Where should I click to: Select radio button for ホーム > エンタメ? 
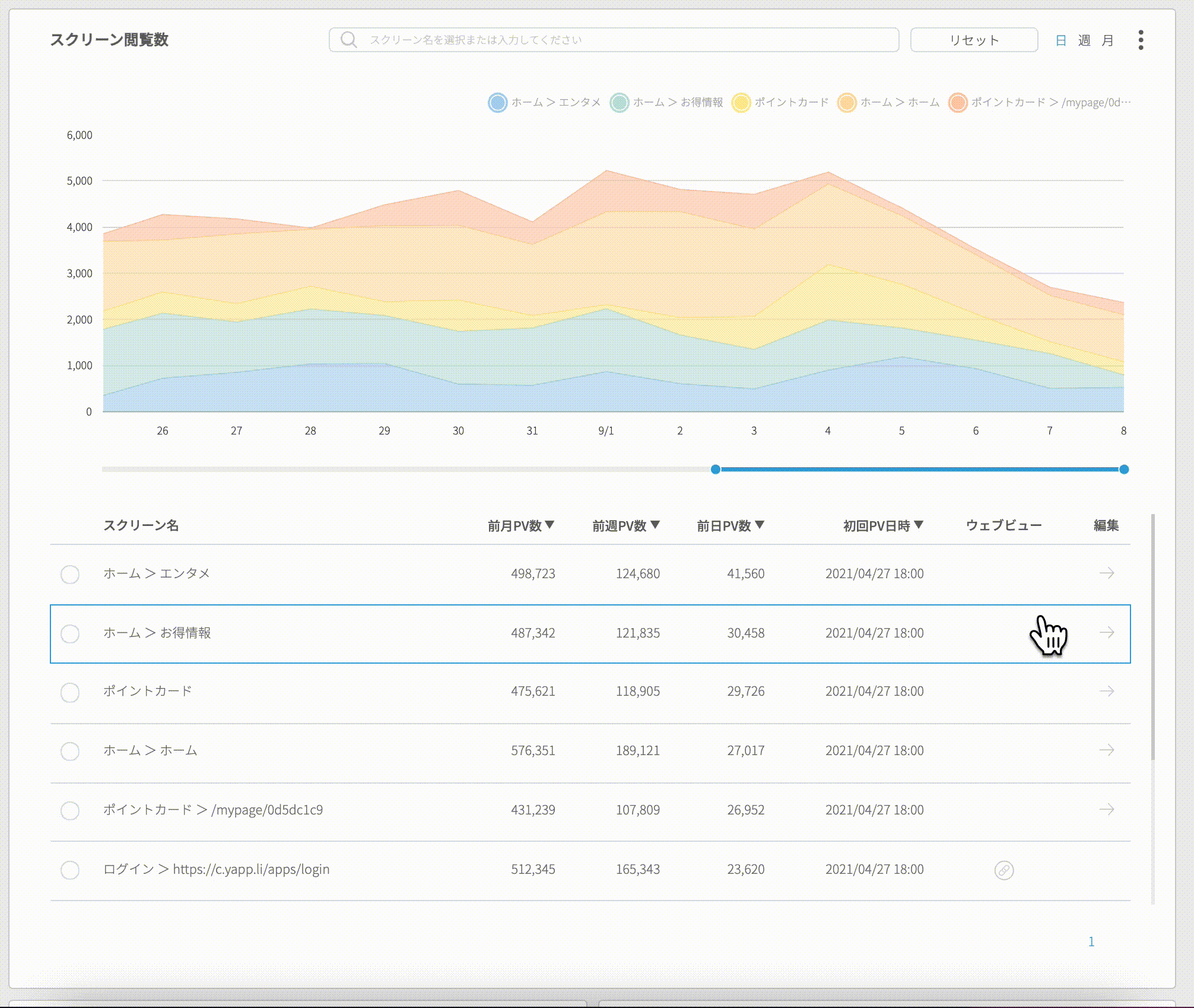pyautogui.click(x=70, y=574)
